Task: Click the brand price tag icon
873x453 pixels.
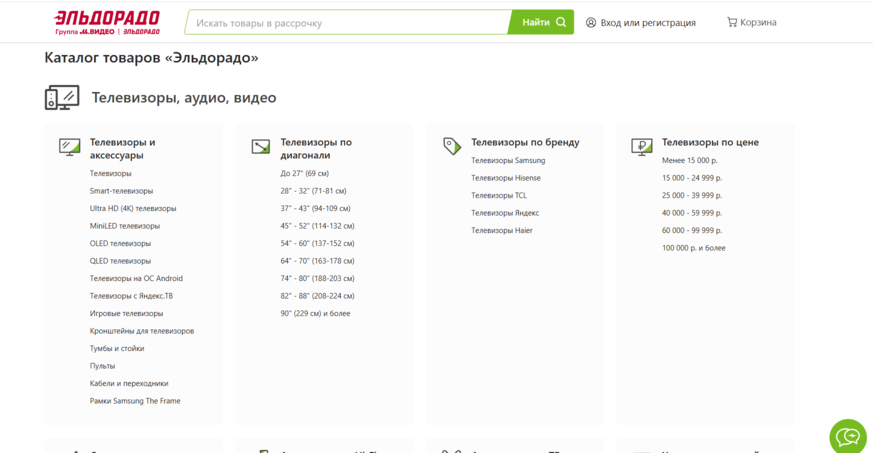Action: 452,146
